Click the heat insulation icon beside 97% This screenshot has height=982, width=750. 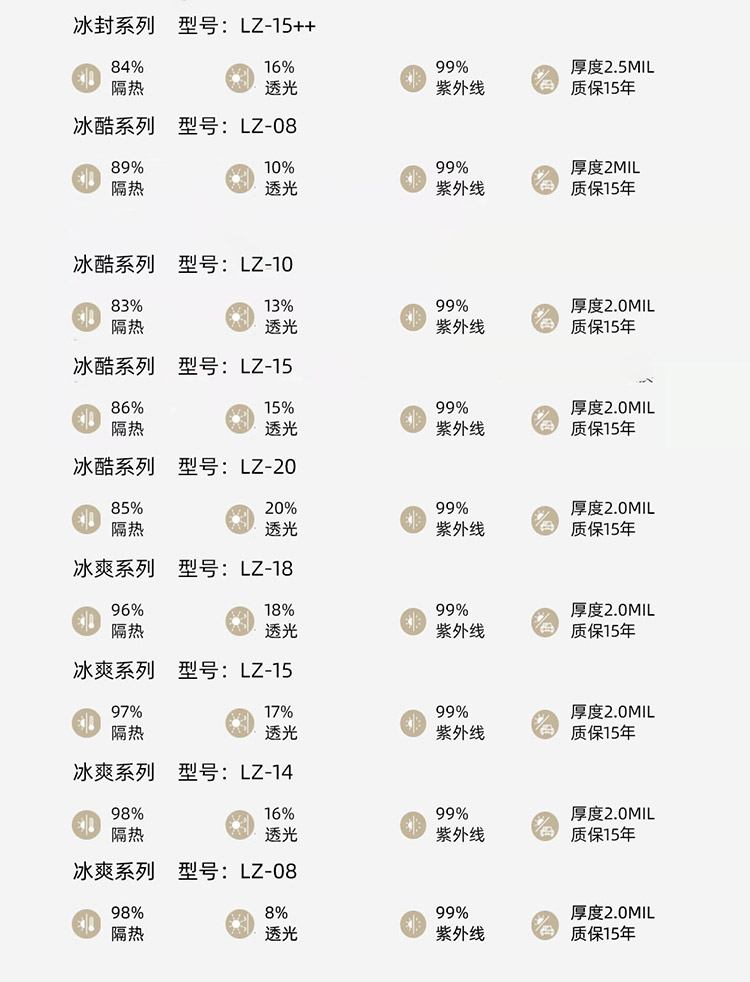point(86,723)
